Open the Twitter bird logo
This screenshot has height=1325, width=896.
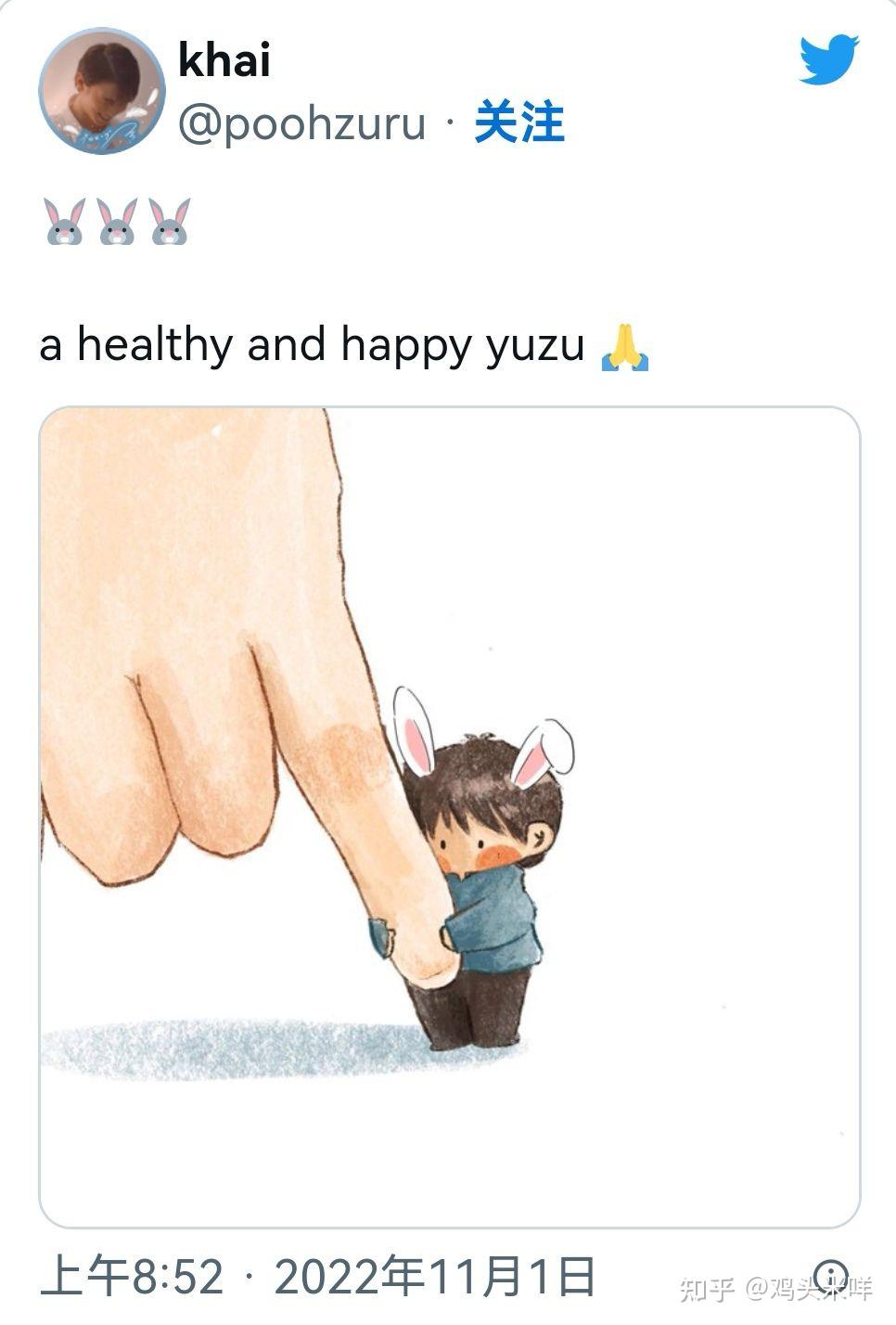point(830,60)
